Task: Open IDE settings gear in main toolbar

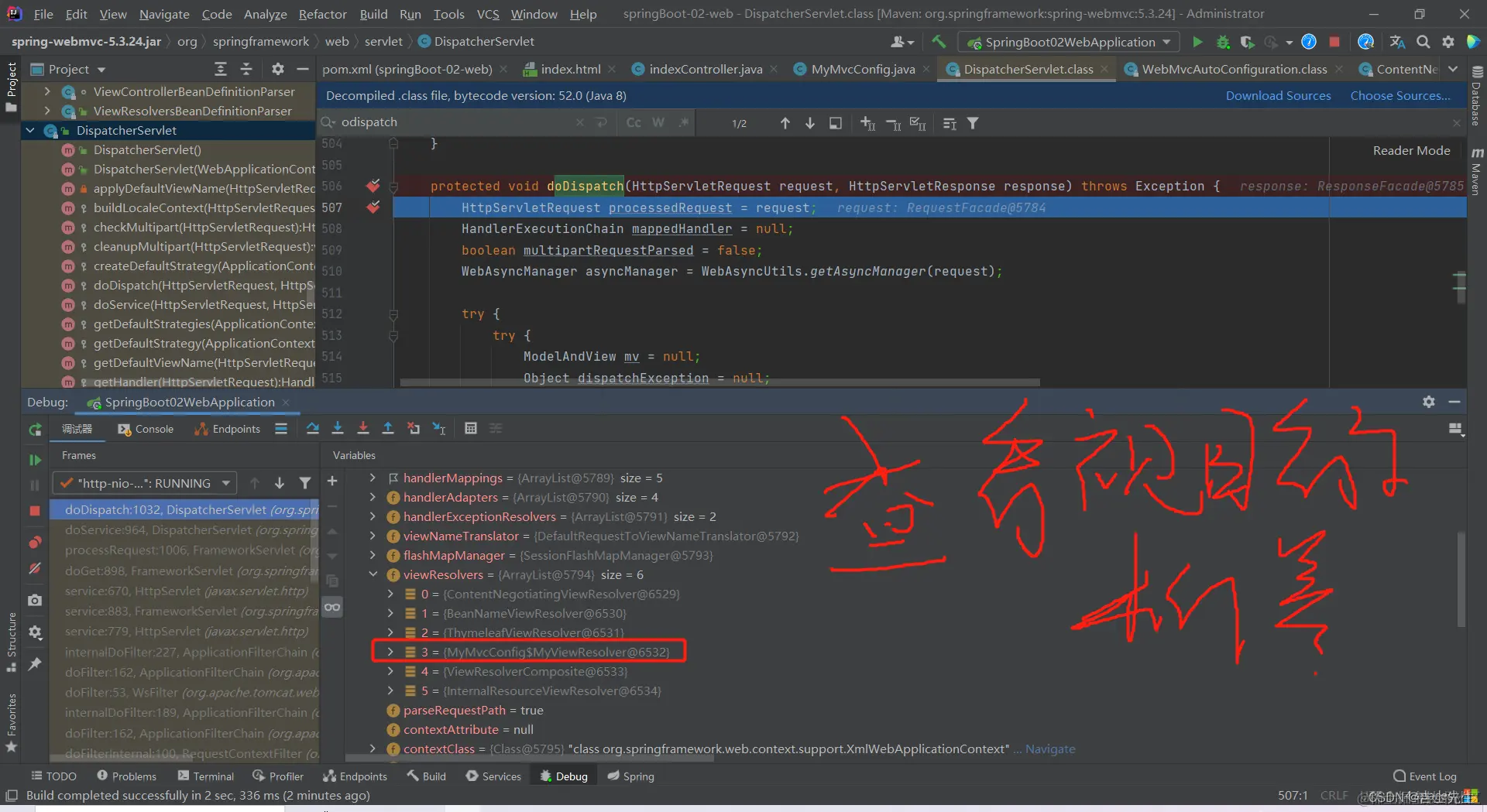Action: click(1448, 42)
